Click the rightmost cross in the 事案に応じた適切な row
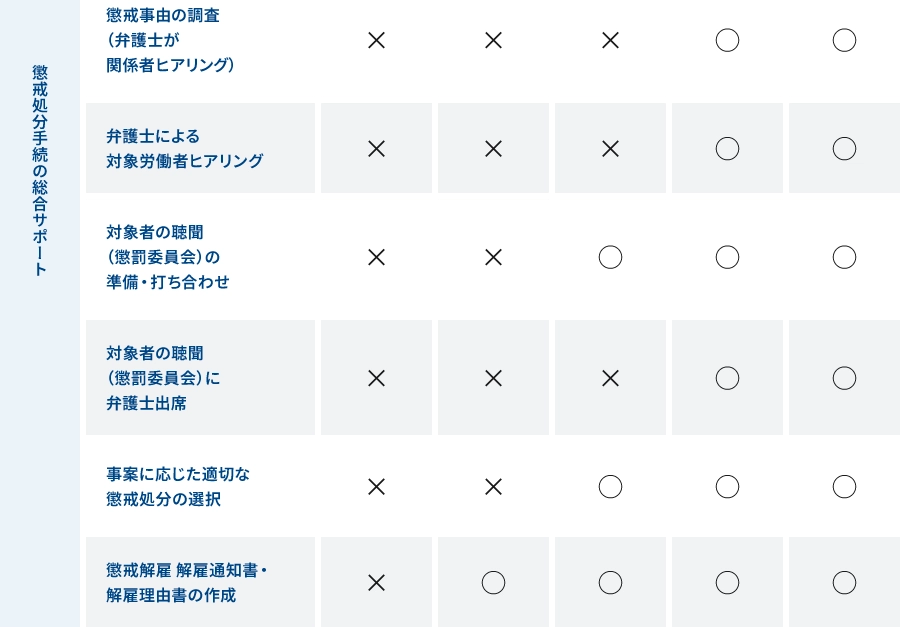The height and width of the screenshot is (633, 900). [493, 487]
